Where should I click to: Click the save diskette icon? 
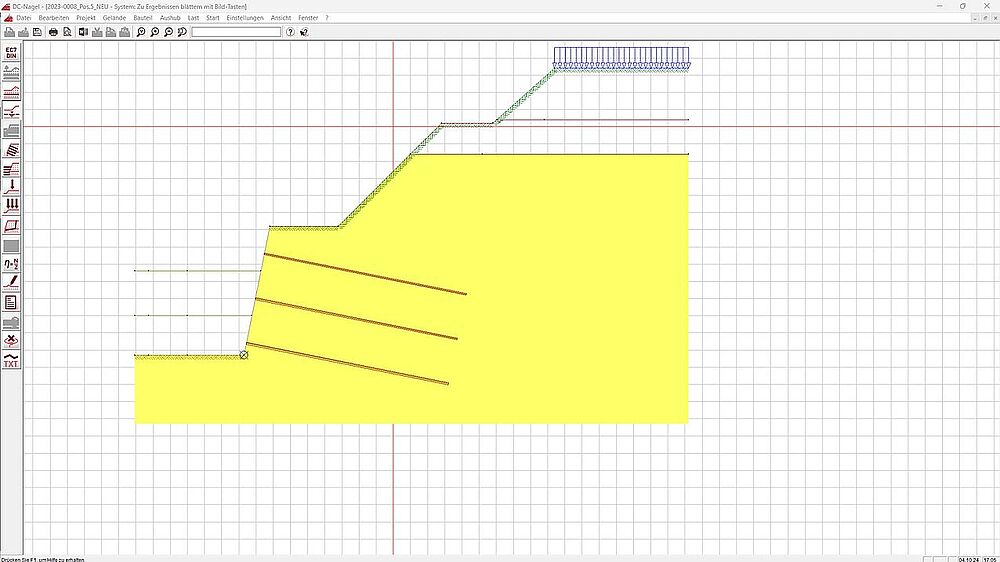point(36,32)
